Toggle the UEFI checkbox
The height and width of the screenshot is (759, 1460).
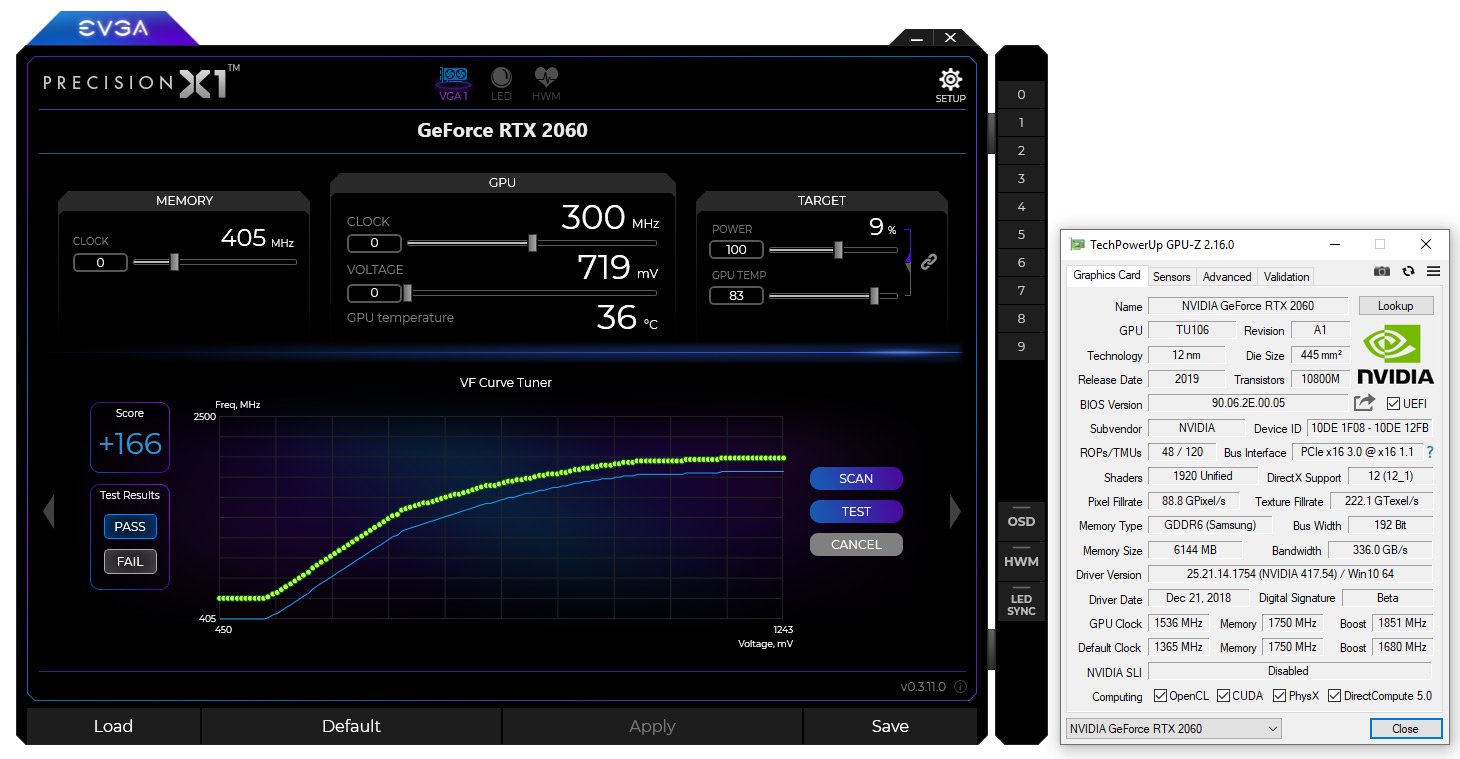coord(1394,403)
